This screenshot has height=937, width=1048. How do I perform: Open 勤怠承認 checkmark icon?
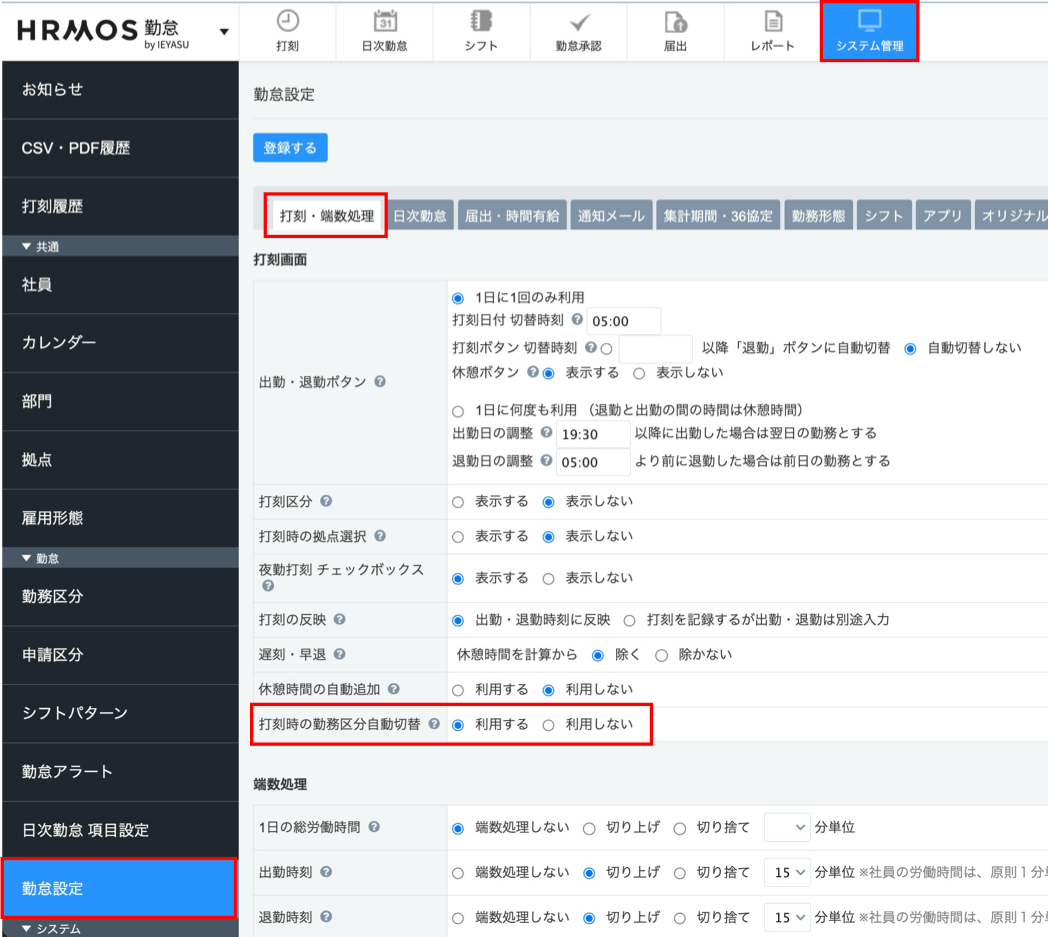[x=578, y=22]
